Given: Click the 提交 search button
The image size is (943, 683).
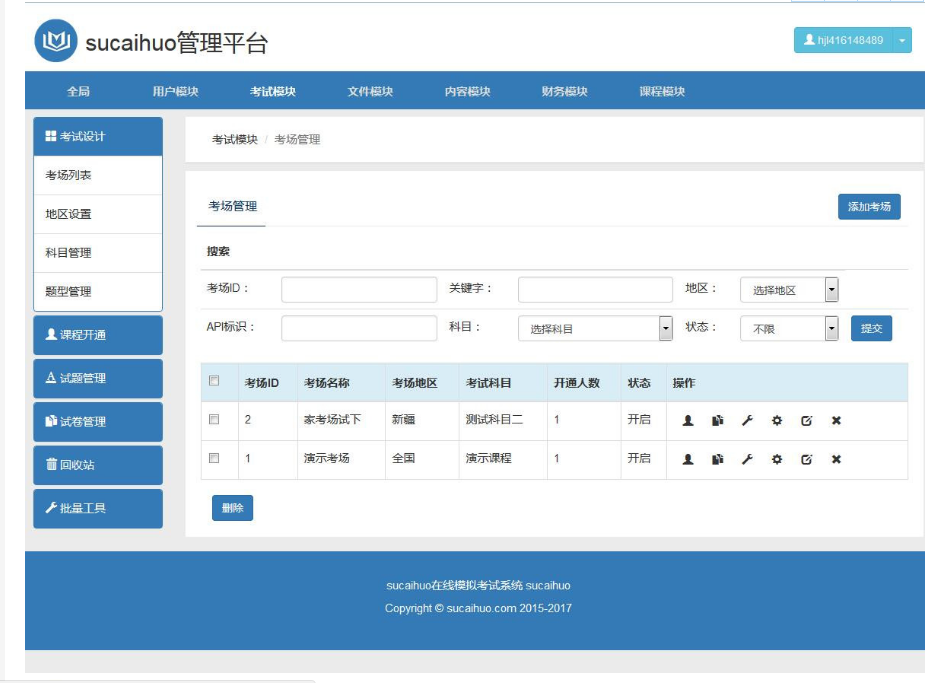Looking at the screenshot, I should tap(871, 328).
